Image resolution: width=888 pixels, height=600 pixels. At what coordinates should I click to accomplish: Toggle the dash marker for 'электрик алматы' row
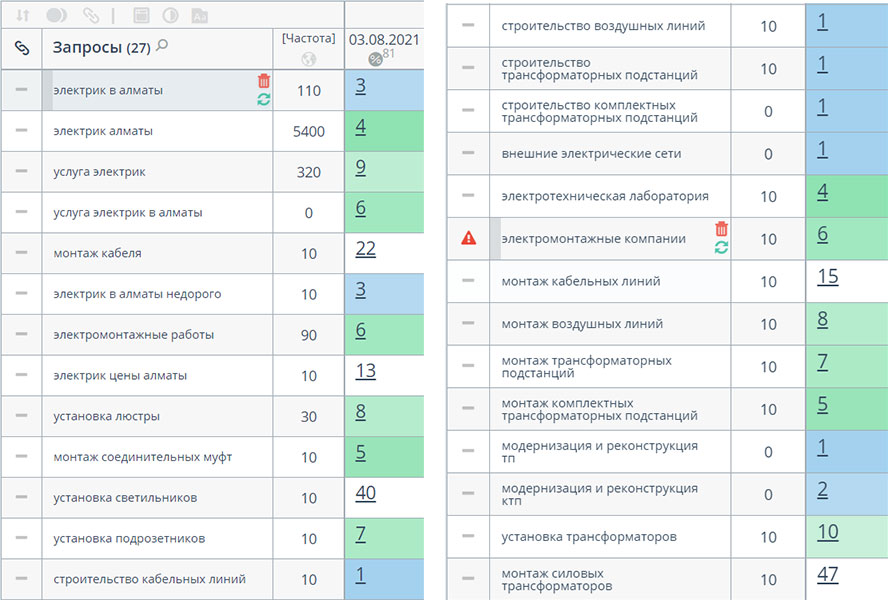coord(21,131)
